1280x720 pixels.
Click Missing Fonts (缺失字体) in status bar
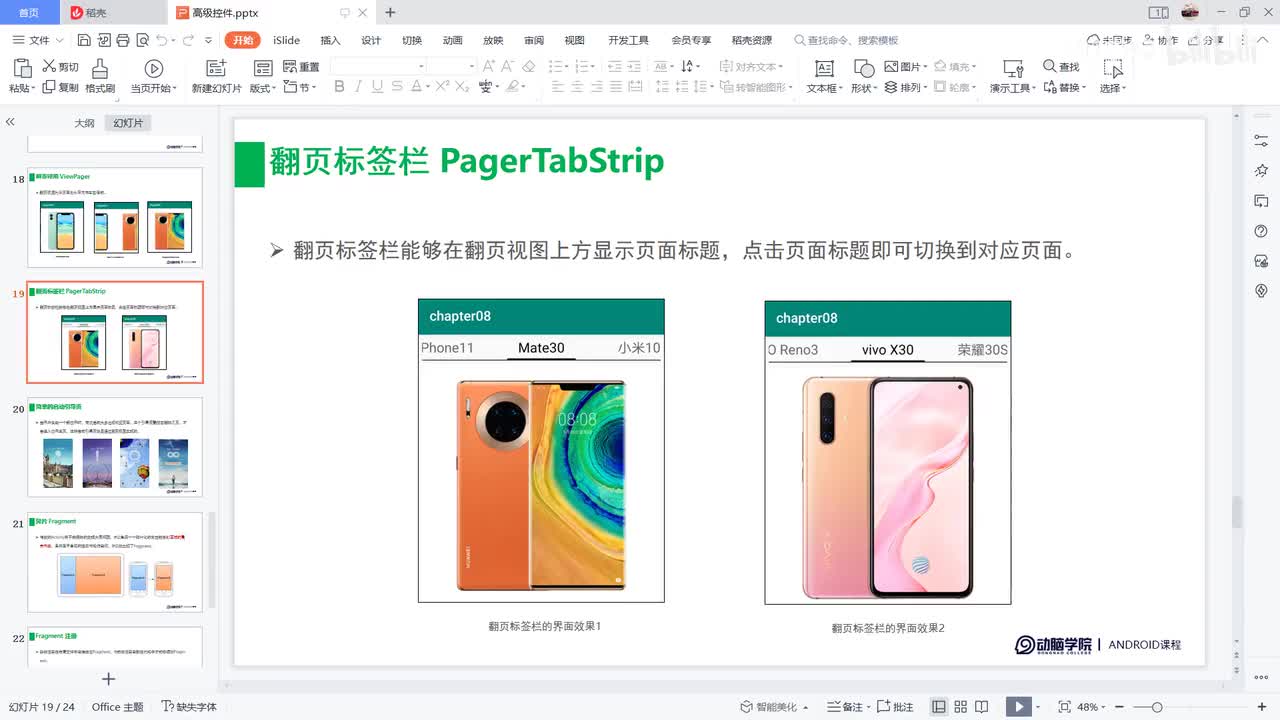pos(190,707)
